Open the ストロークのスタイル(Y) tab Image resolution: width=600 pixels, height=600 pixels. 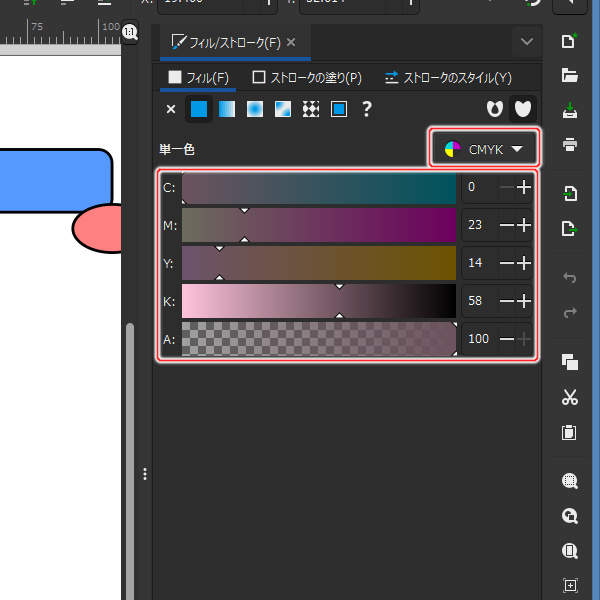pos(448,77)
